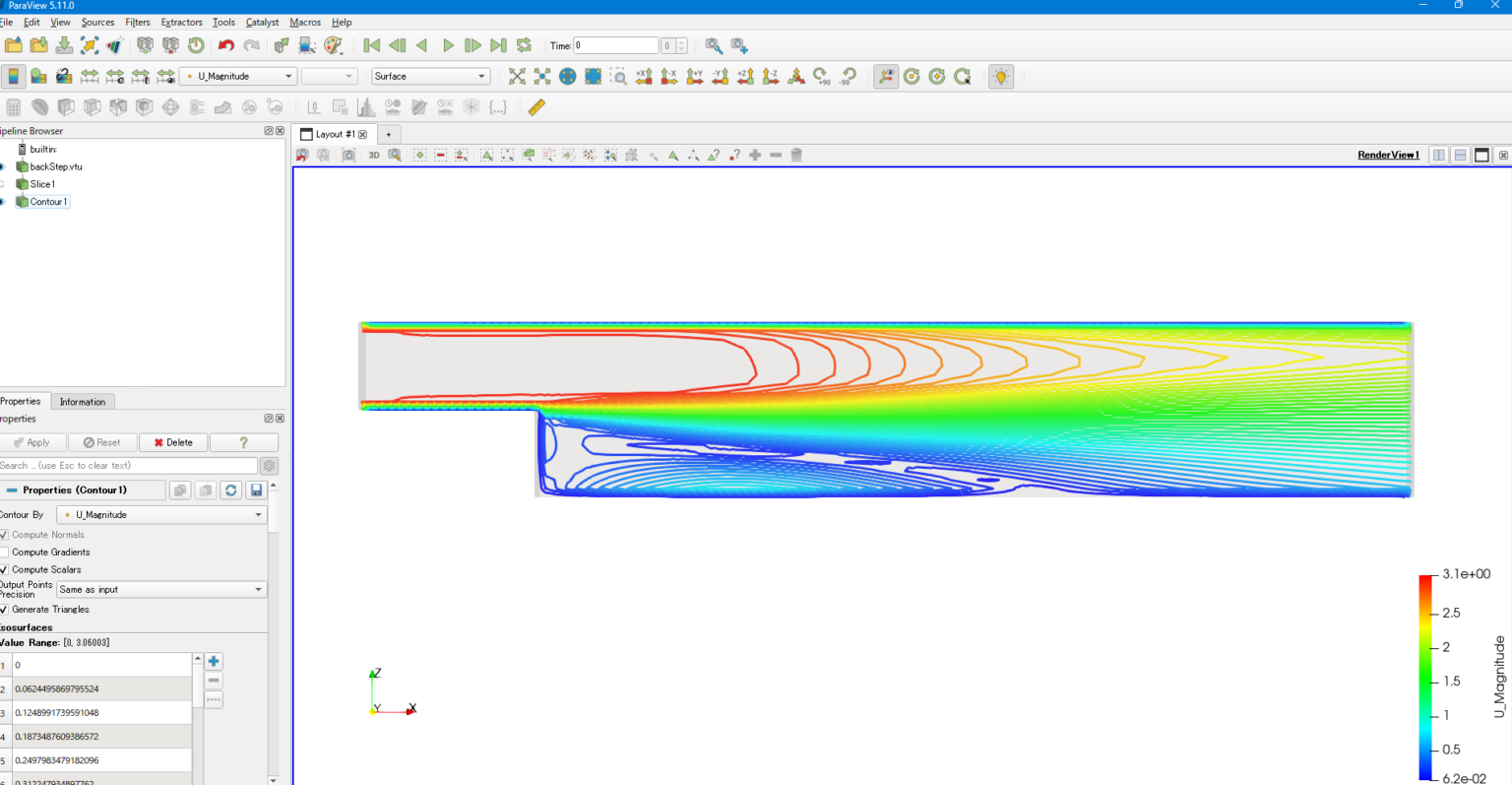
Task: Click the Open file folder icon
Action: click(14, 45)
